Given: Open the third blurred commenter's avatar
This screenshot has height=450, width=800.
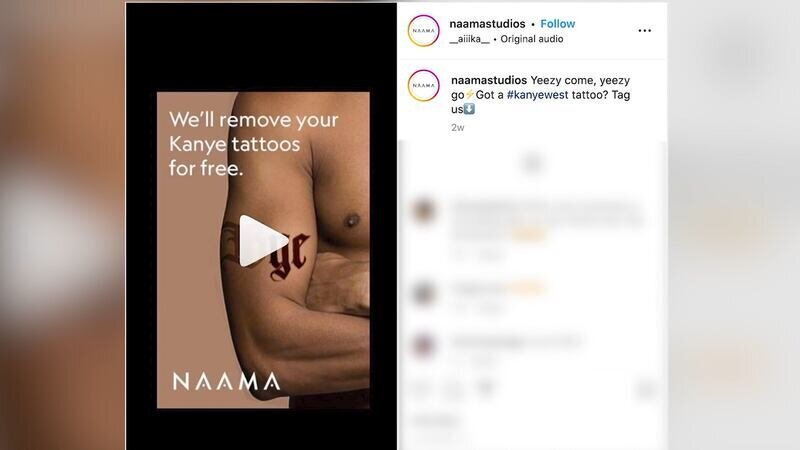Looking at the screenshot, I should click(424, 345).
